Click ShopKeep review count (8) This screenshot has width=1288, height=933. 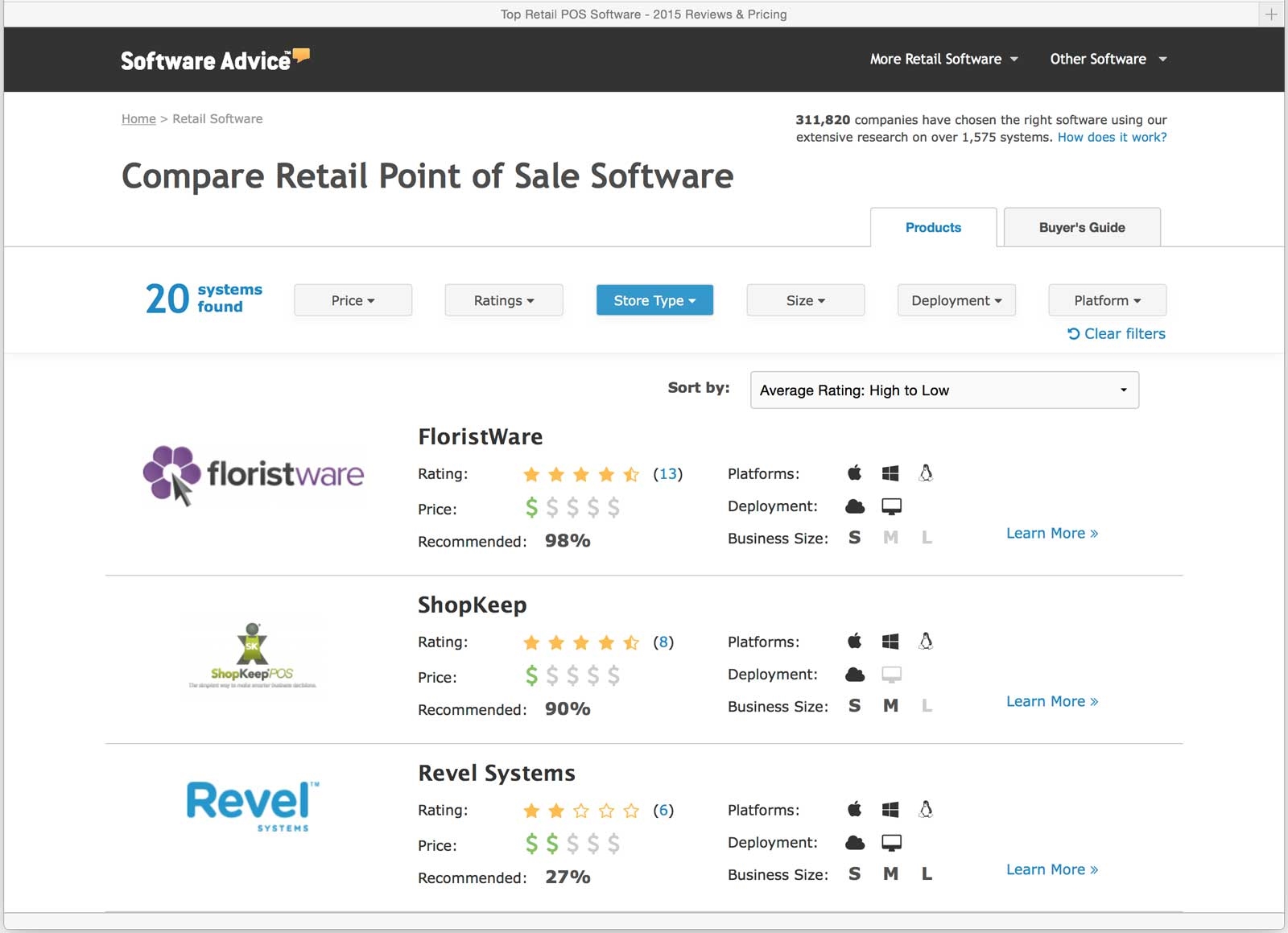coord(663,642)
